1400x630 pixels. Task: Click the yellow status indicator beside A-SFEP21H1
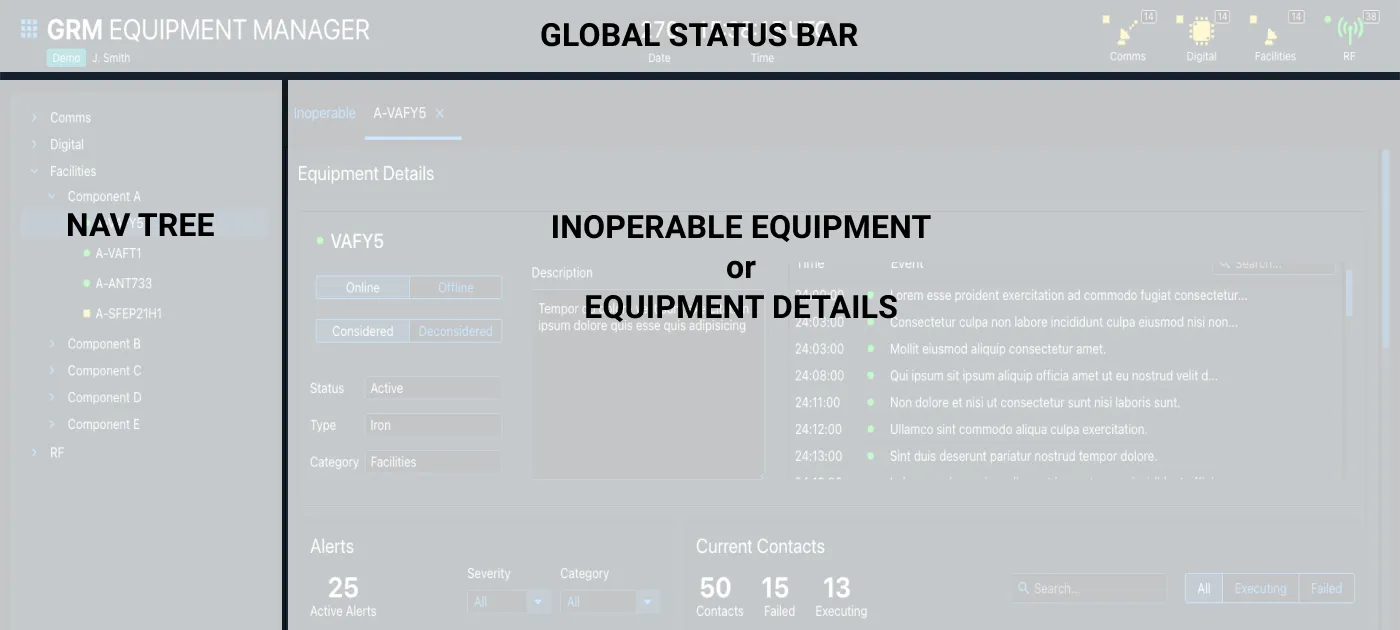click(x=85, y=313)
